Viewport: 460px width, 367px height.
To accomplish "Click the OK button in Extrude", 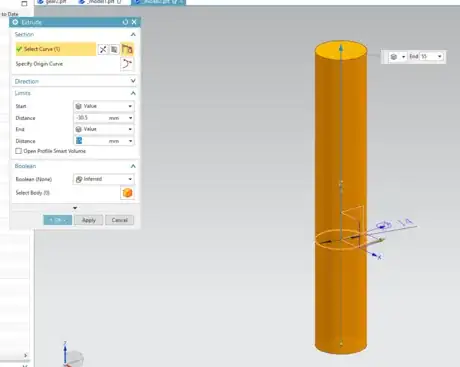I will 58,220.
